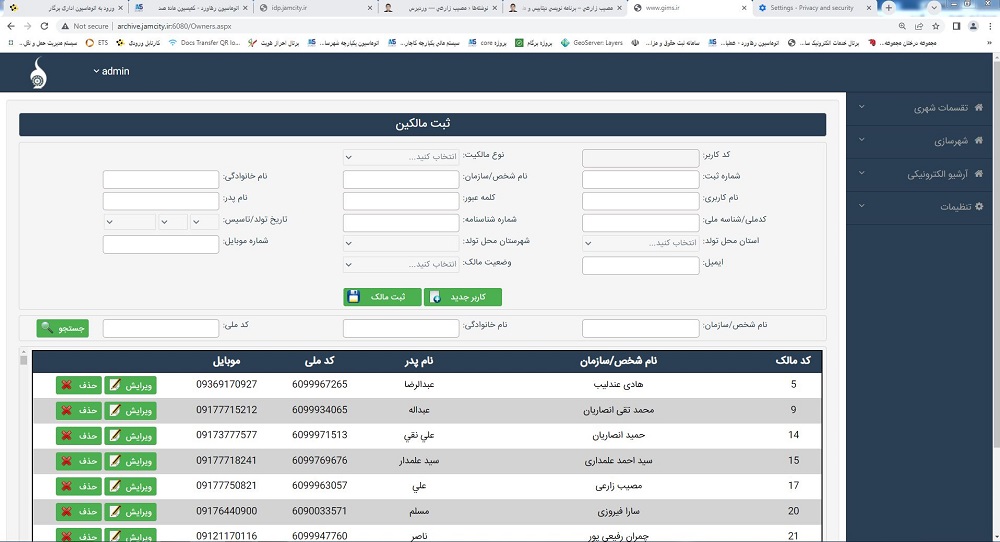Click the نام پدر input field in form

[x=161, y=201]
